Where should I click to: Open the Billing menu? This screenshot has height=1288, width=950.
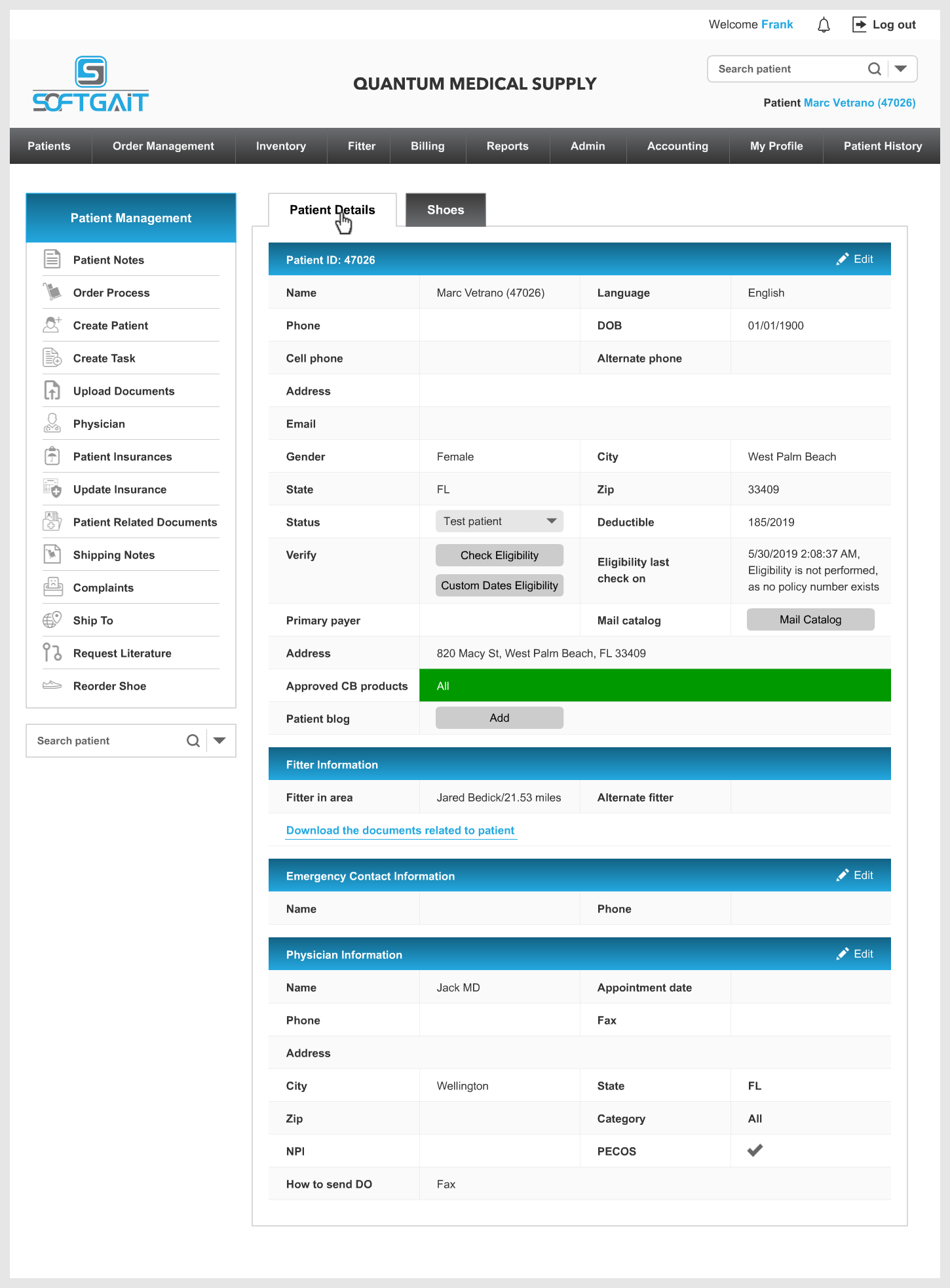pos(427,146)
